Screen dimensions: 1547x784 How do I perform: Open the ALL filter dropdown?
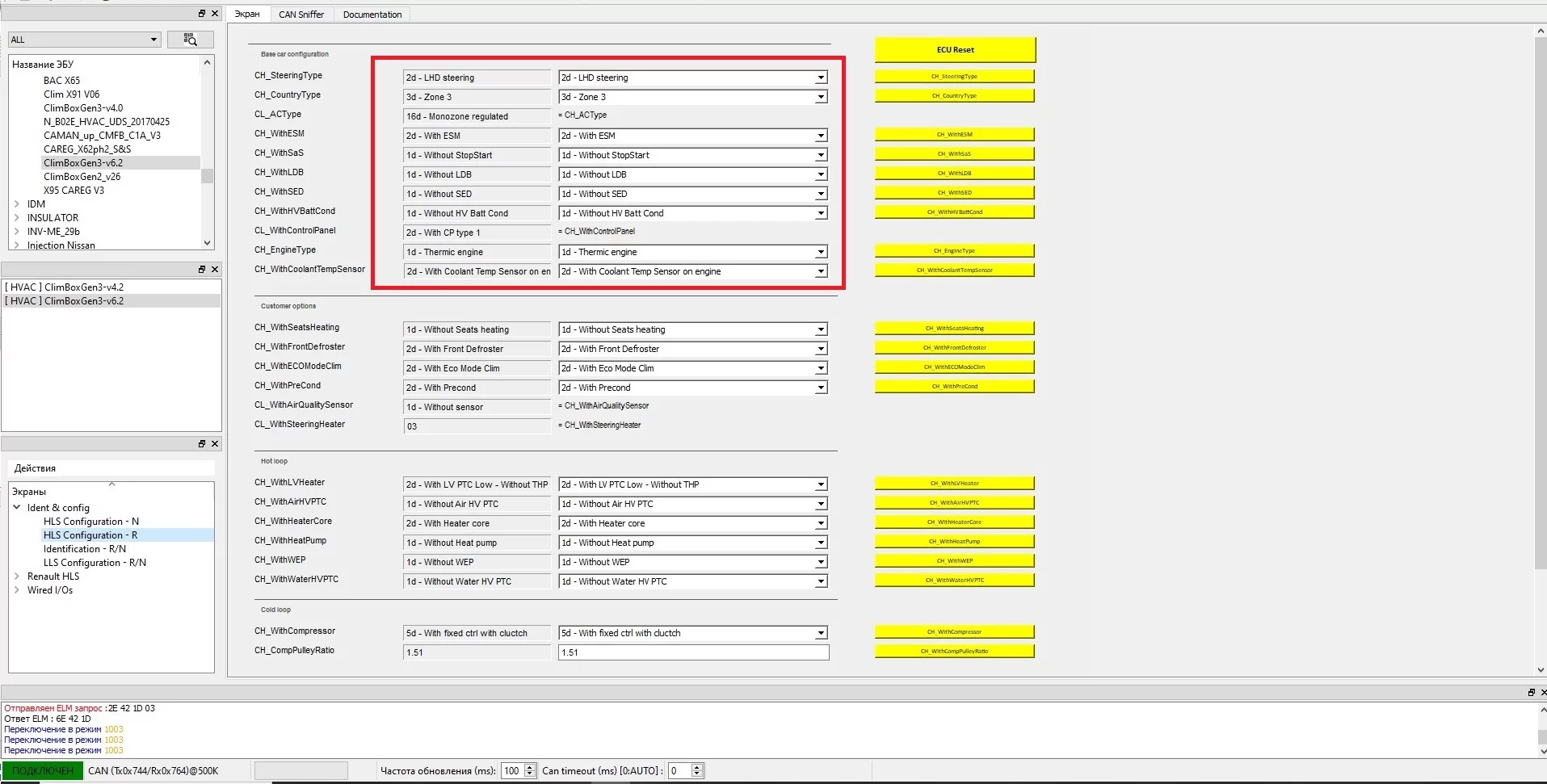click(x=153, y=40)
